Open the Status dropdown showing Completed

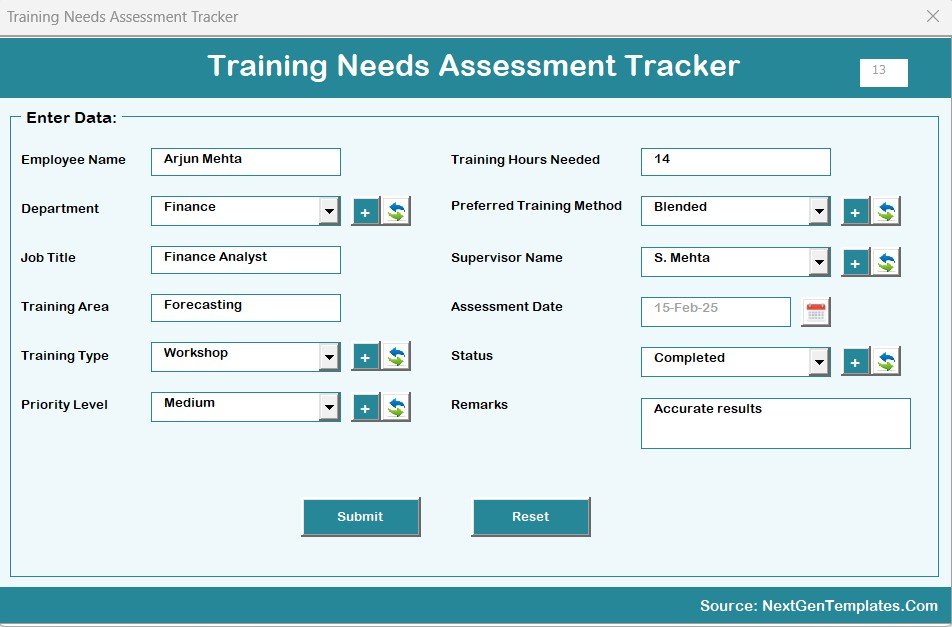[x=819, y=362]
